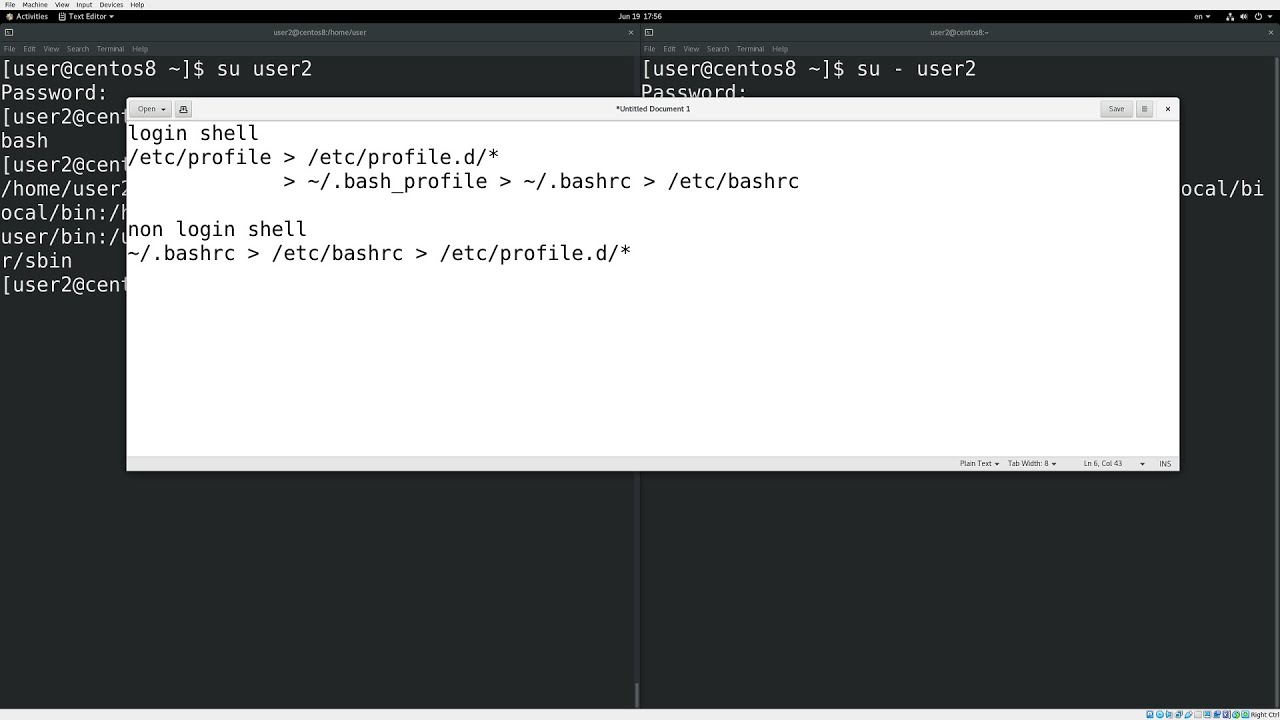The image size is (1280, 720).
Task: Open the right terminal's window menu icon
Action: (649, 32)
